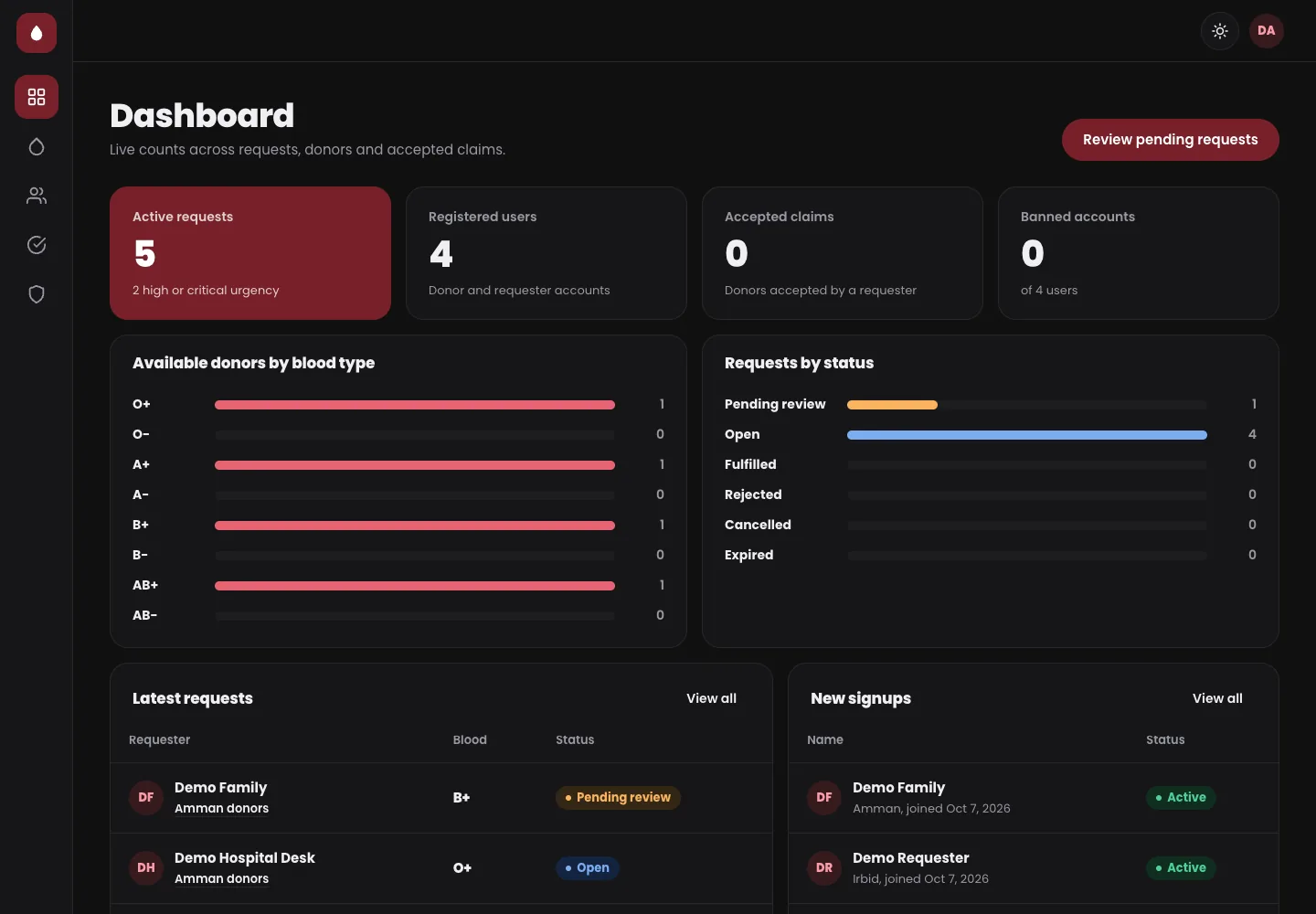Click the AB+ donors progress bar
1316x914 pixels.
click(415, 586)
